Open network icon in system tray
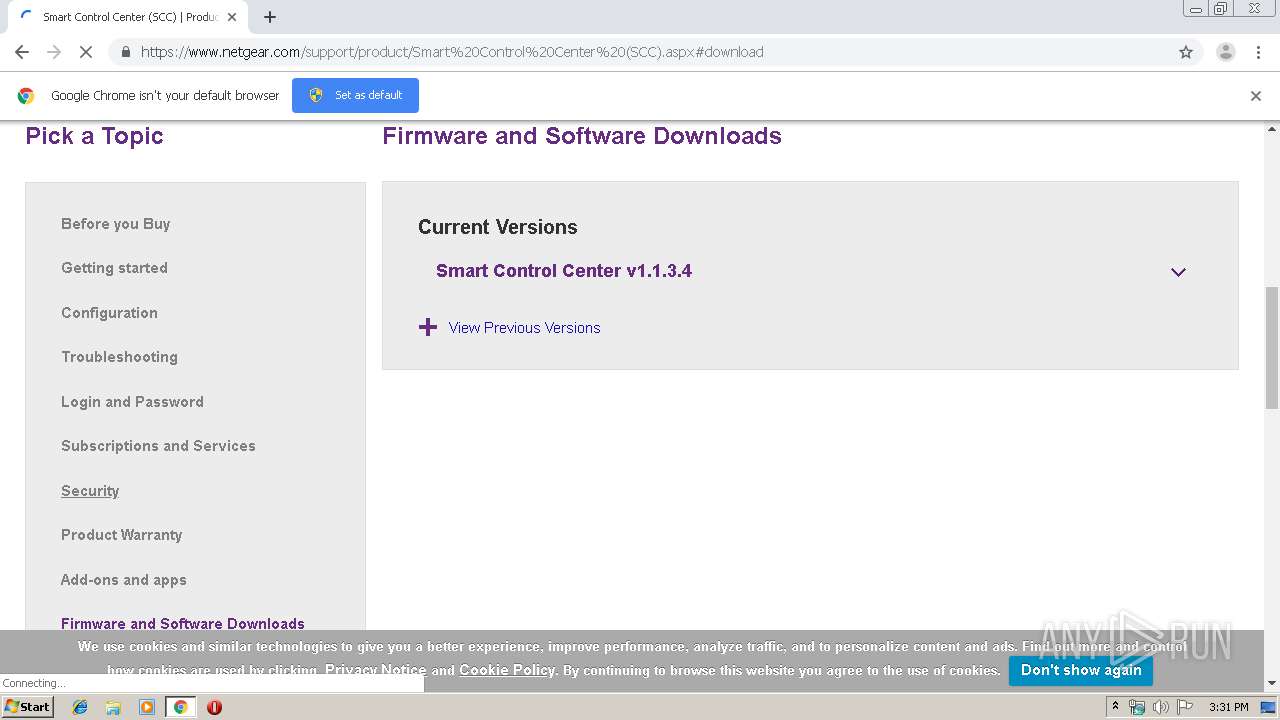Image resolution: width=1280 pixels, height=720 pixels. pos(1137,707)
